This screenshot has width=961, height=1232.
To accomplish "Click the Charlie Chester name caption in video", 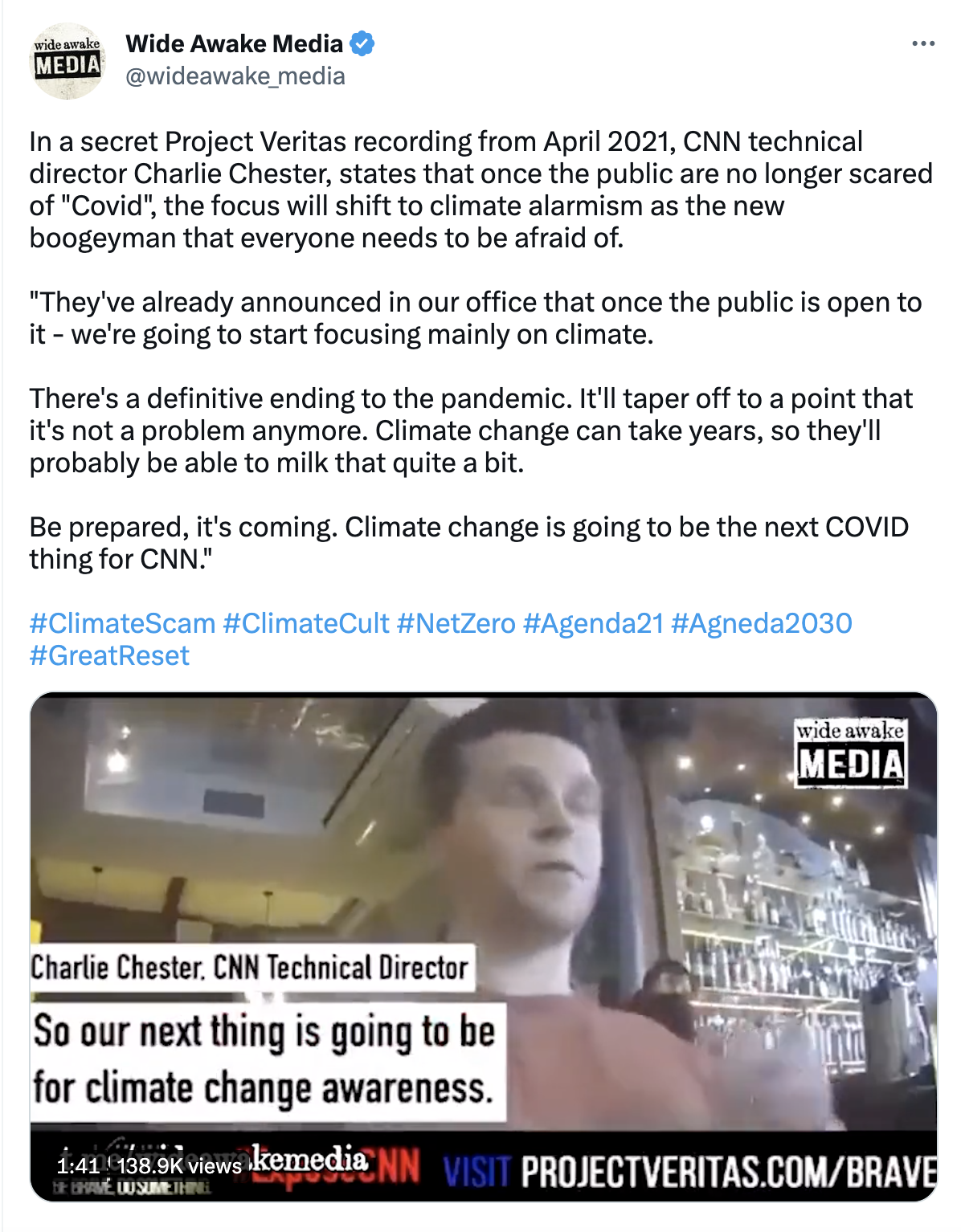I will click(250, 968).
